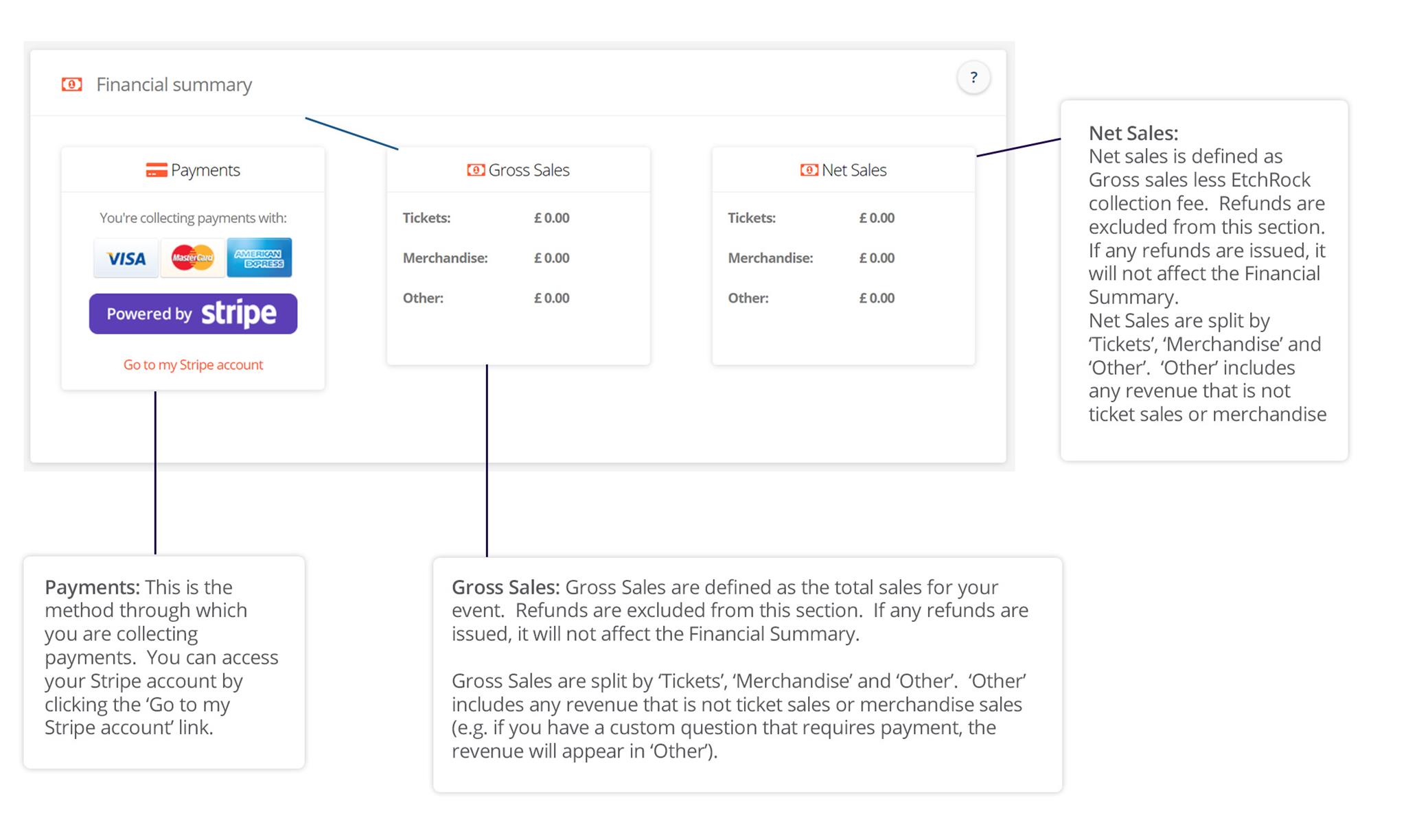Image resolution: width=1406 pixels, height=840 pixels.
Task: Click Gross Sales Merchandise amount
Action: pyautogui.click(x=551, y=258)
